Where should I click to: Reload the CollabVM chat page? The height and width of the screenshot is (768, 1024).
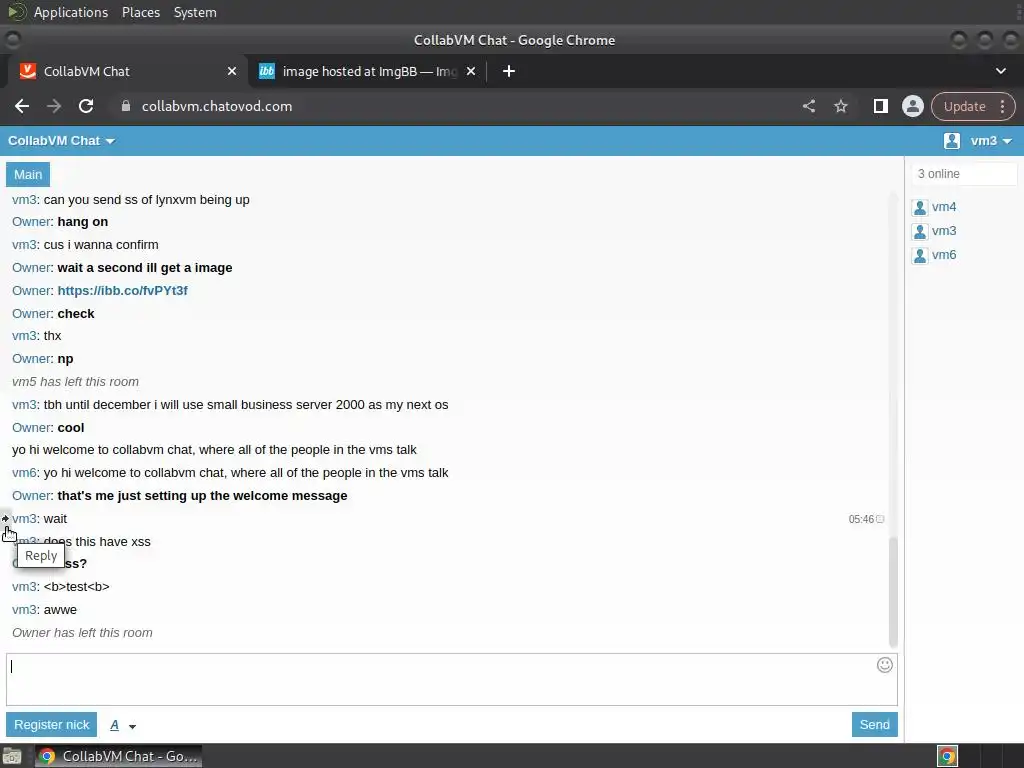tap(86, 106)
